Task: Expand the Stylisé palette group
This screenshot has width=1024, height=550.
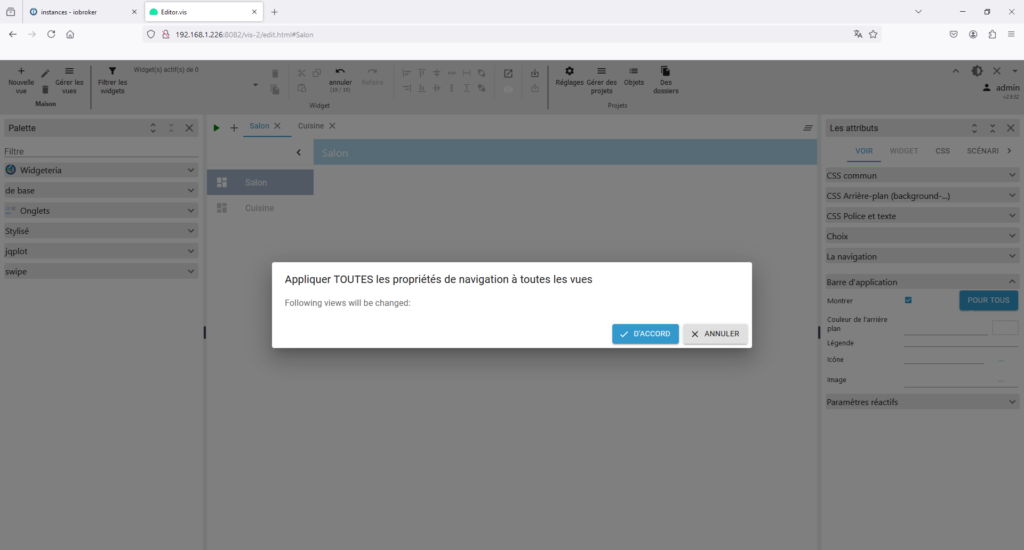Action: 101,231
